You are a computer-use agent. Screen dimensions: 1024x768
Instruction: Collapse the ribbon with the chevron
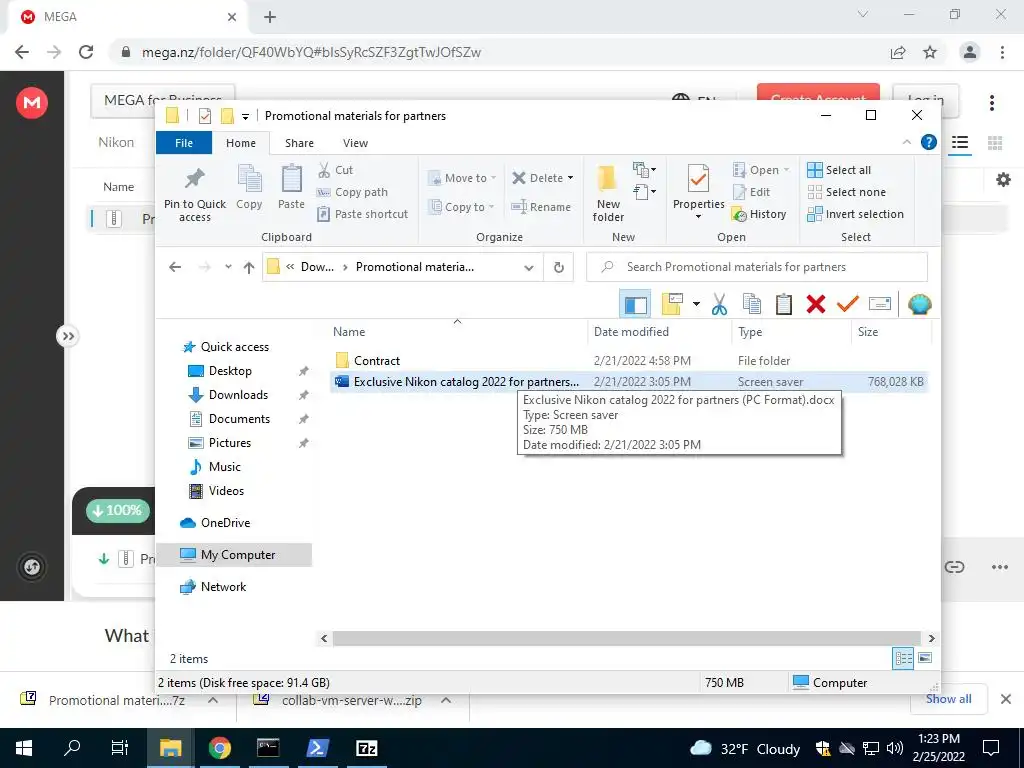(x=906, y=142)
